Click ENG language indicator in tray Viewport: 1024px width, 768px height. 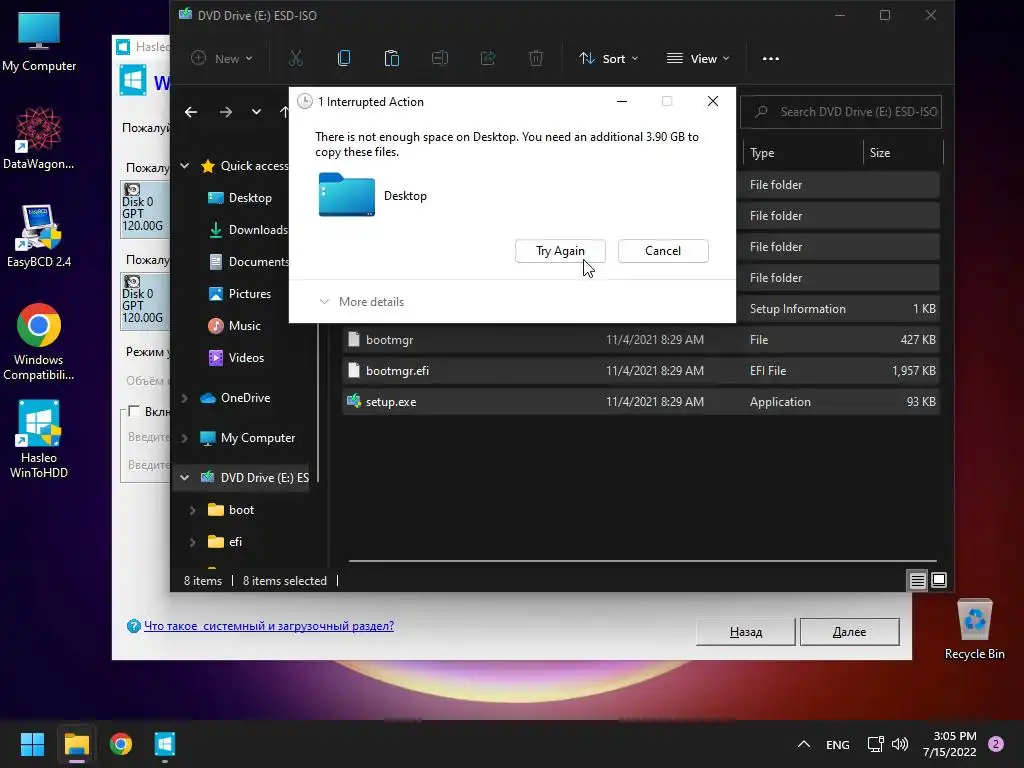tap(838, 745)
